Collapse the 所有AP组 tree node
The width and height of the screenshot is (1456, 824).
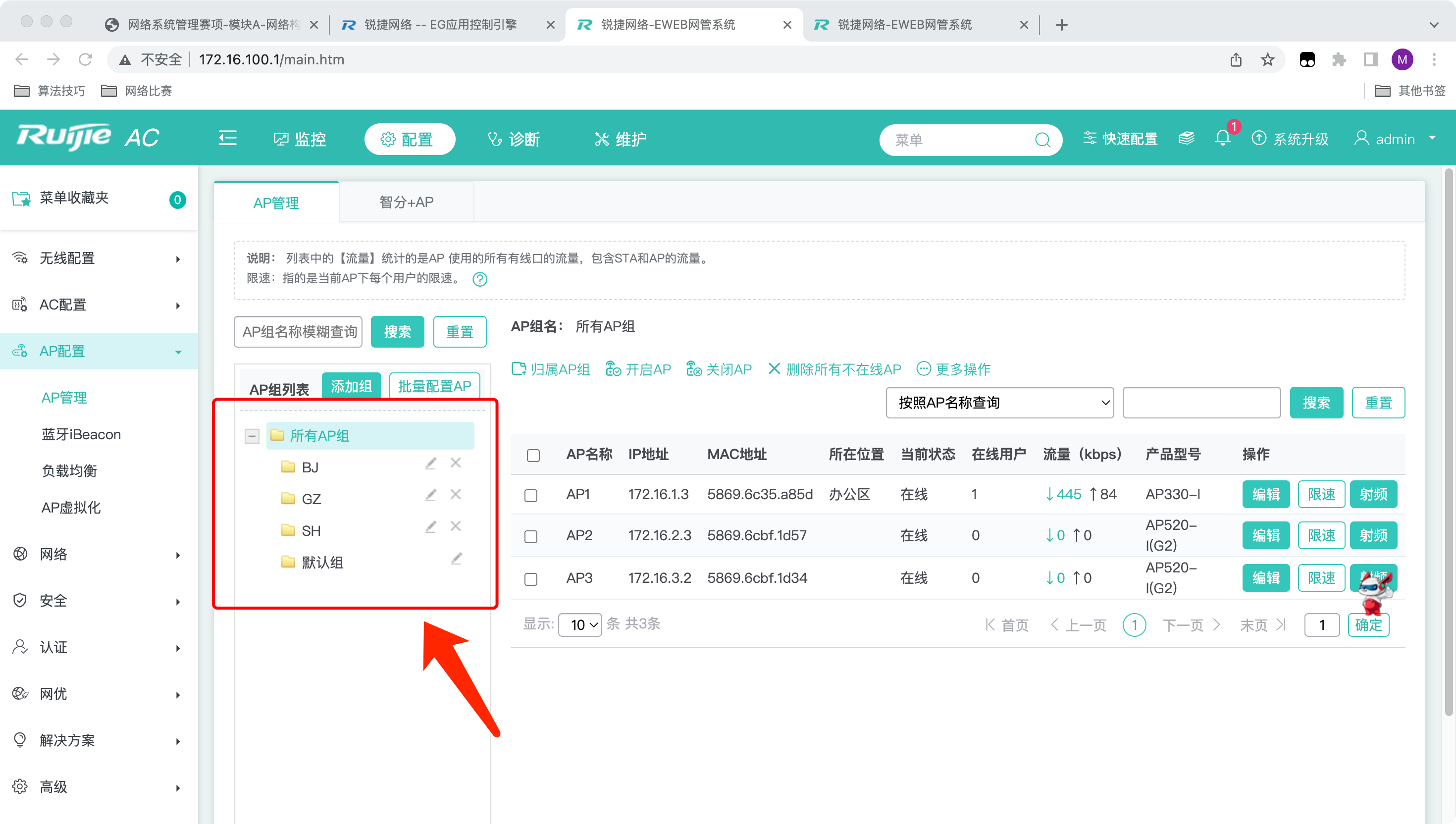pyautogui.click(x=252, y=436)
